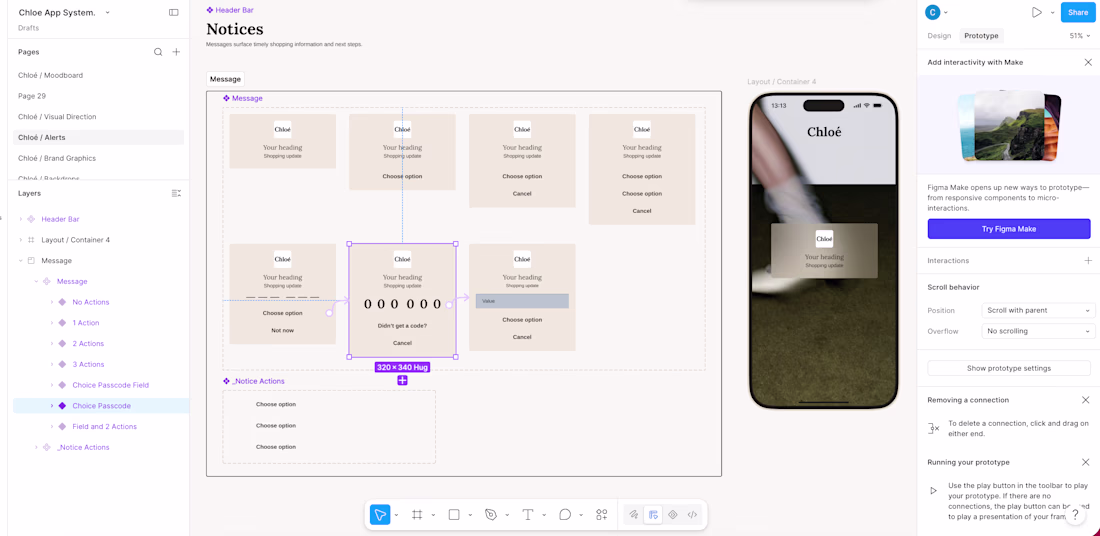Open the avatar dropdown arrow
1100x536 pixels.
pyautogui.click(x=946, y=13)
